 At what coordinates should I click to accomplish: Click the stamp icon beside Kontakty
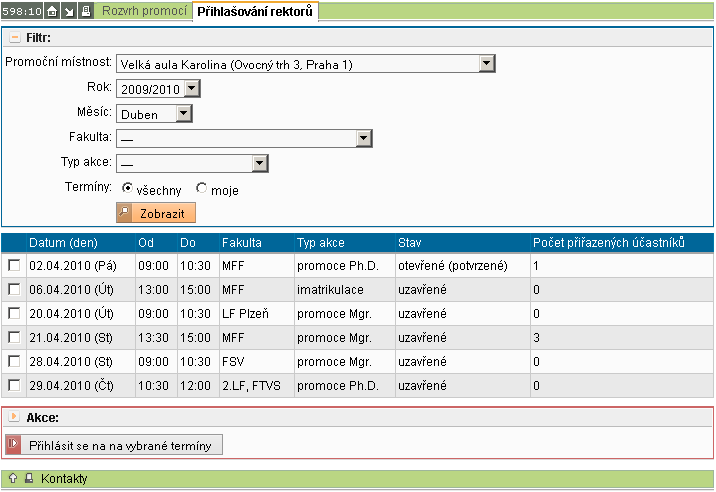click(28, 479)
